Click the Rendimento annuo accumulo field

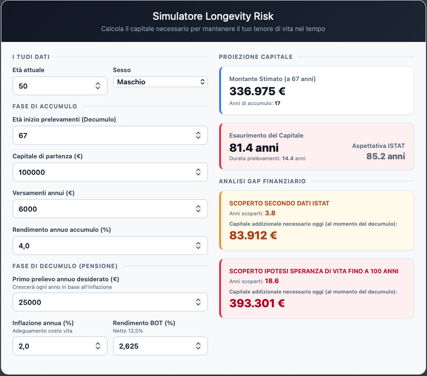point(110,246)
